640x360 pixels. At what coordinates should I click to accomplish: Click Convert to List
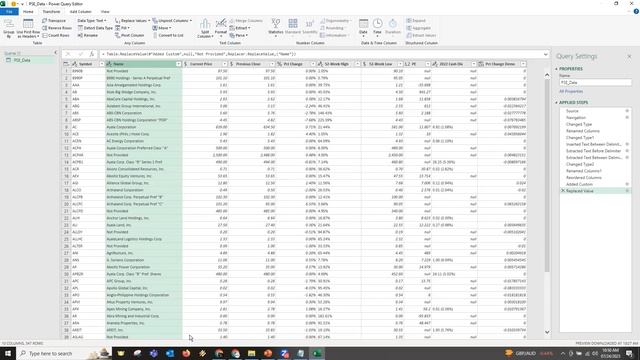click(x=168, y=35)
